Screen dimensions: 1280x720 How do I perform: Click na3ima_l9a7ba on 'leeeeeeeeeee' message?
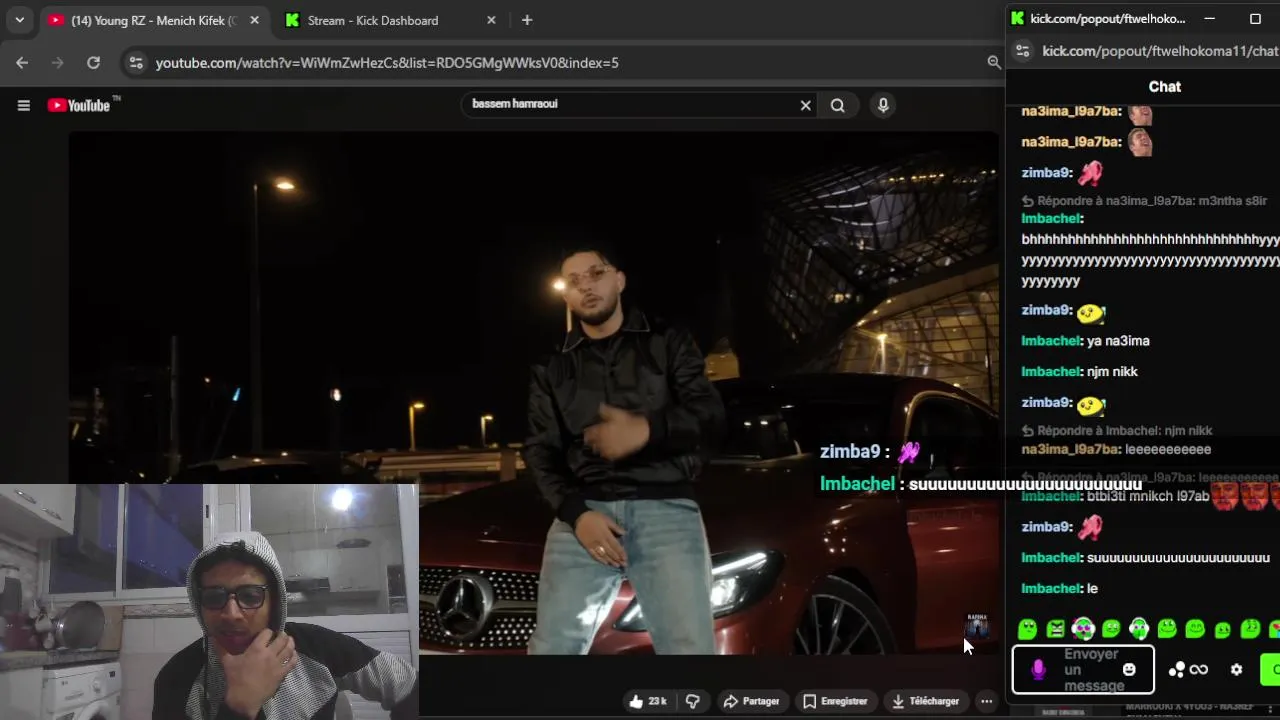tap(1071, 450)
